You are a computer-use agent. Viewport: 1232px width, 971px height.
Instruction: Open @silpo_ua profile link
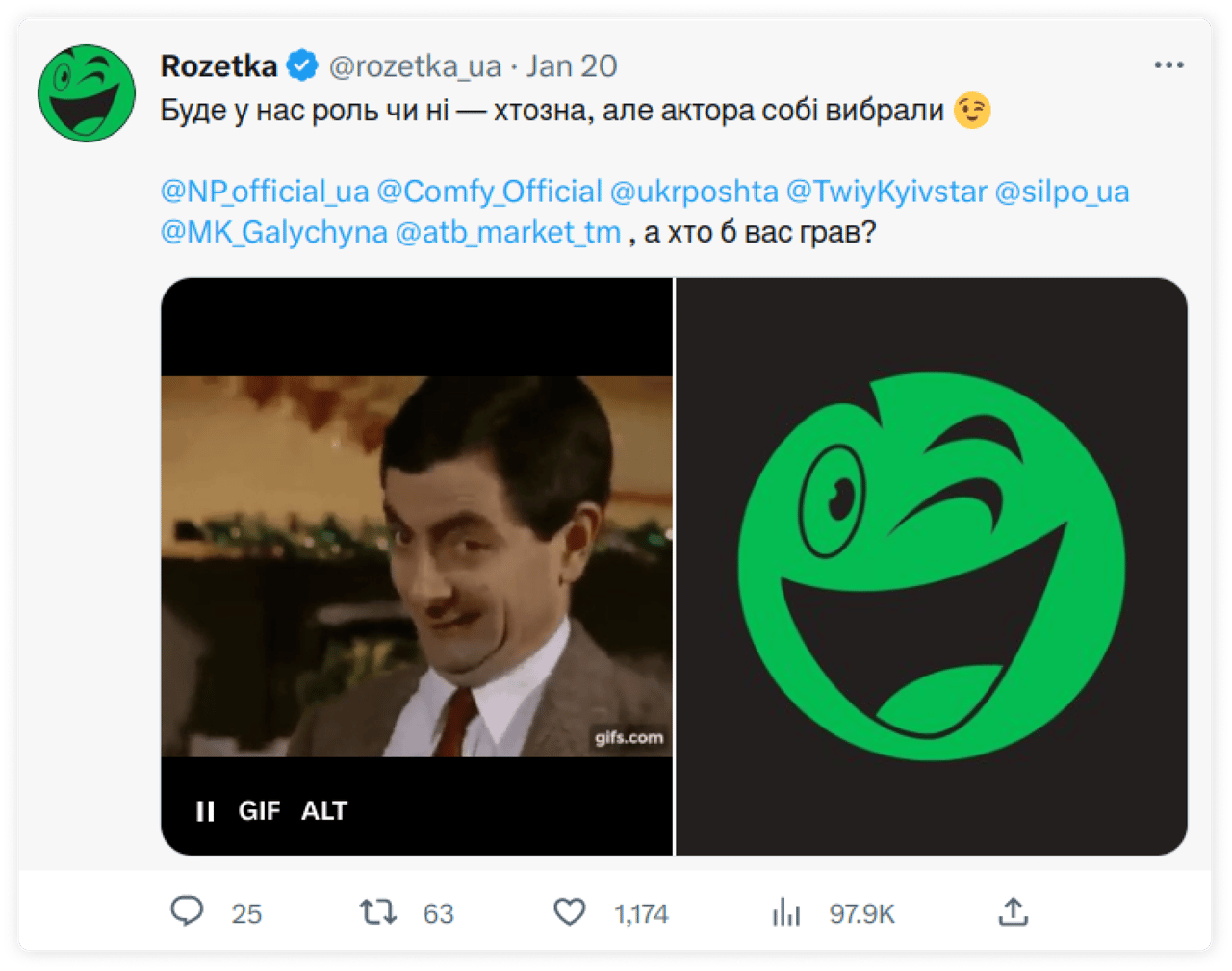(1065, 191)
